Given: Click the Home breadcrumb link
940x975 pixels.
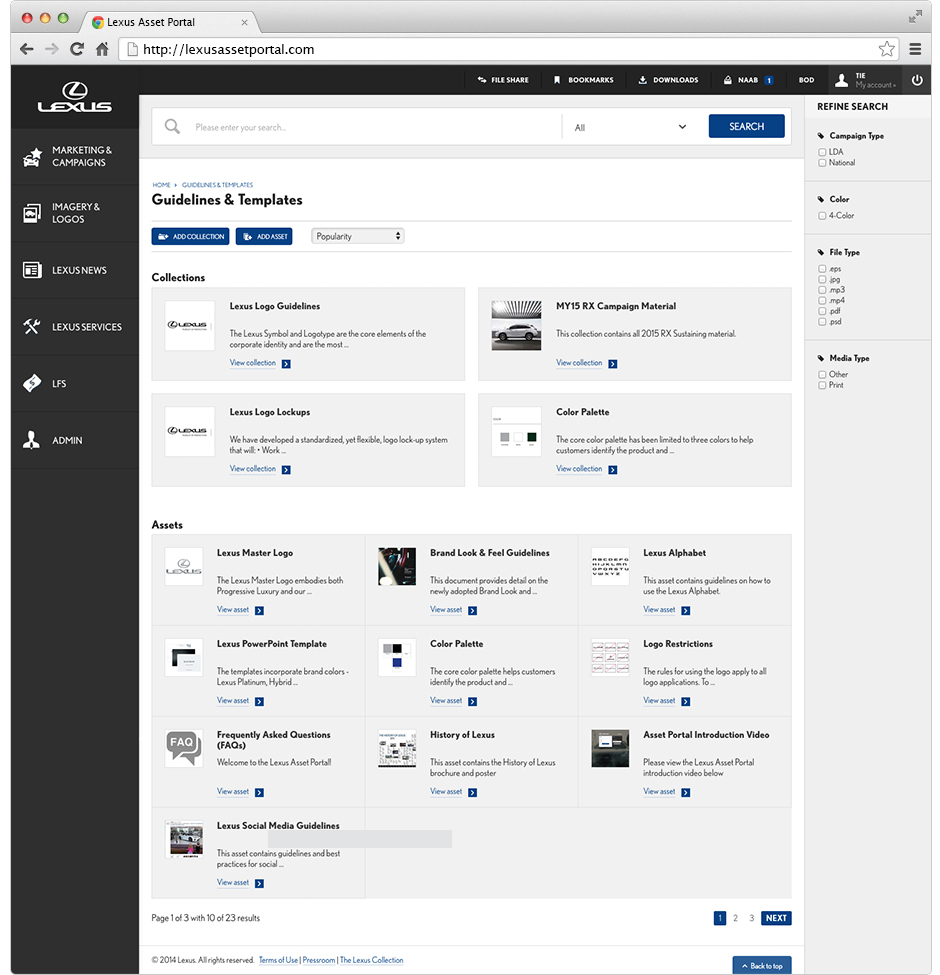Looking at the screenshot, I should point(162,185).
